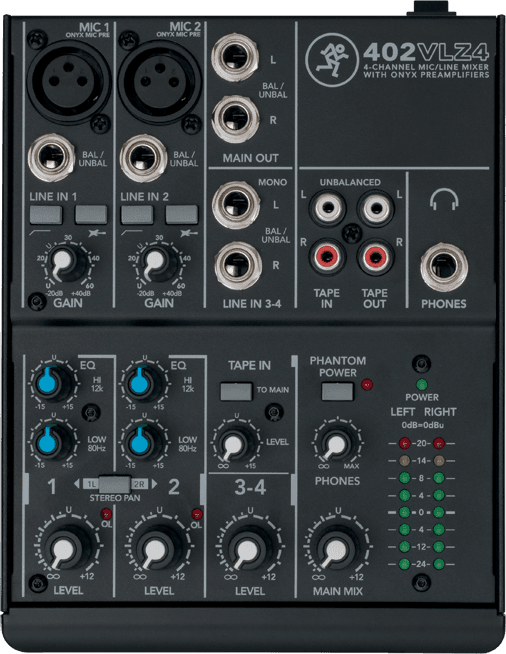Click the Mackie running man logo
This screenshot has width=506, height=654.
pyautogui.click(x=332, y=59)
